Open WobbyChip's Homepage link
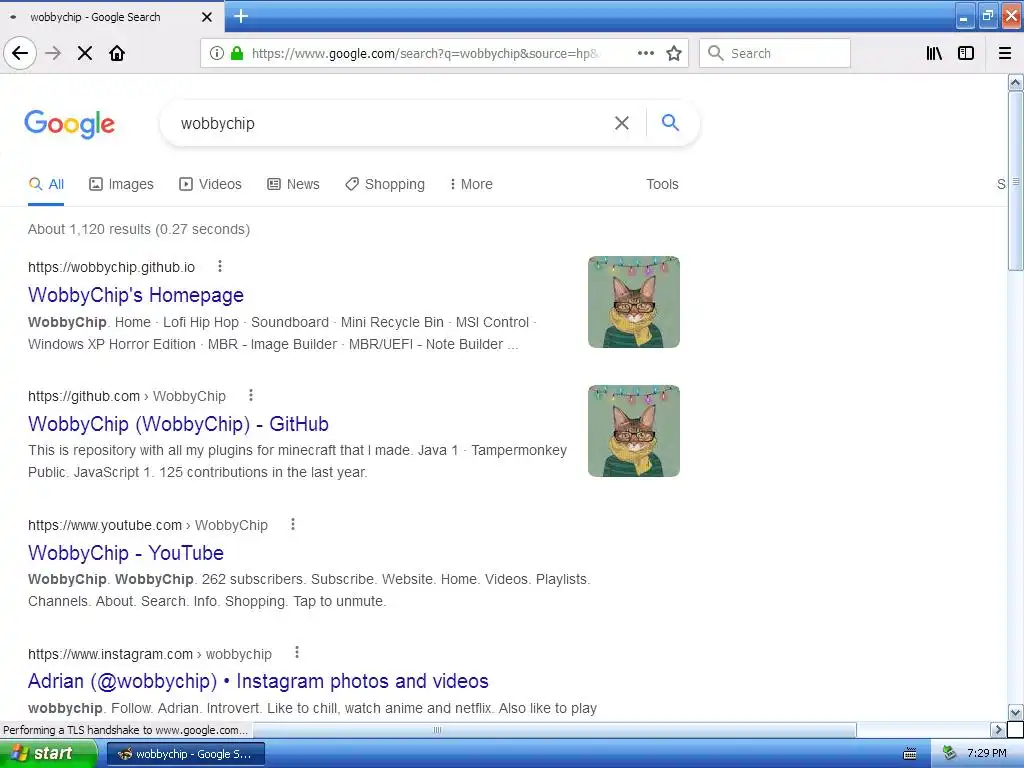The image size is (1024, 768). (136, 295)
